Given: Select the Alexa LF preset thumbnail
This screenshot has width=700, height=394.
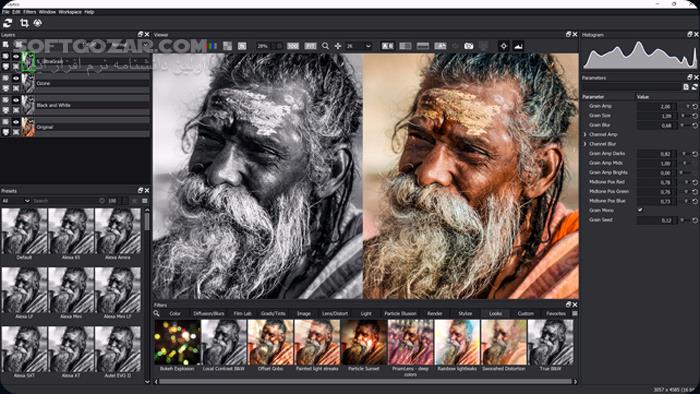Looking at the screenshot, I should [24, 290].
